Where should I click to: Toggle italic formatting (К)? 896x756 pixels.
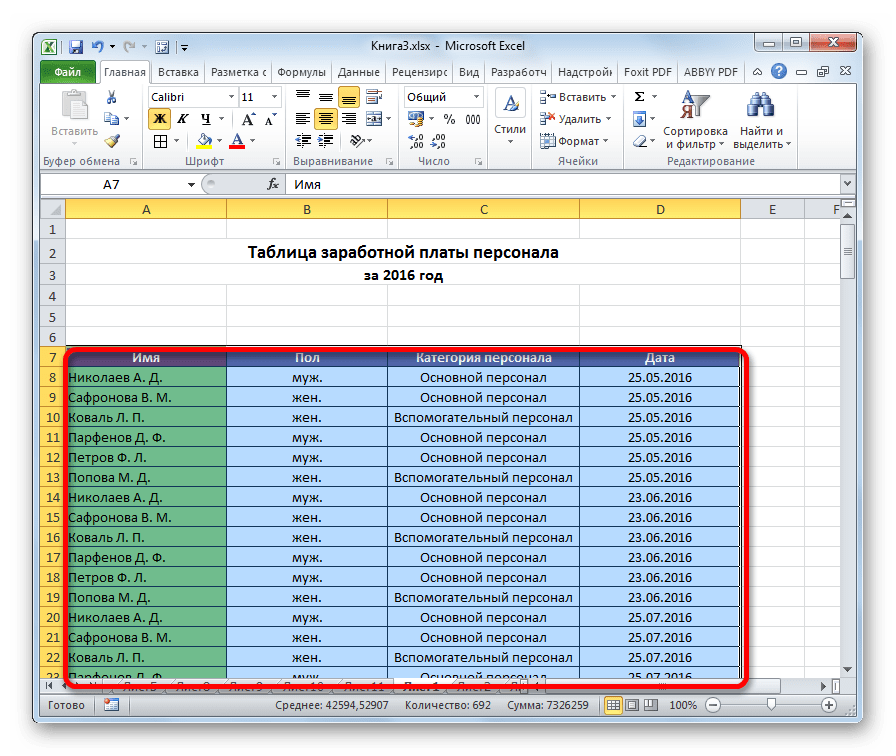click(181, 119)
